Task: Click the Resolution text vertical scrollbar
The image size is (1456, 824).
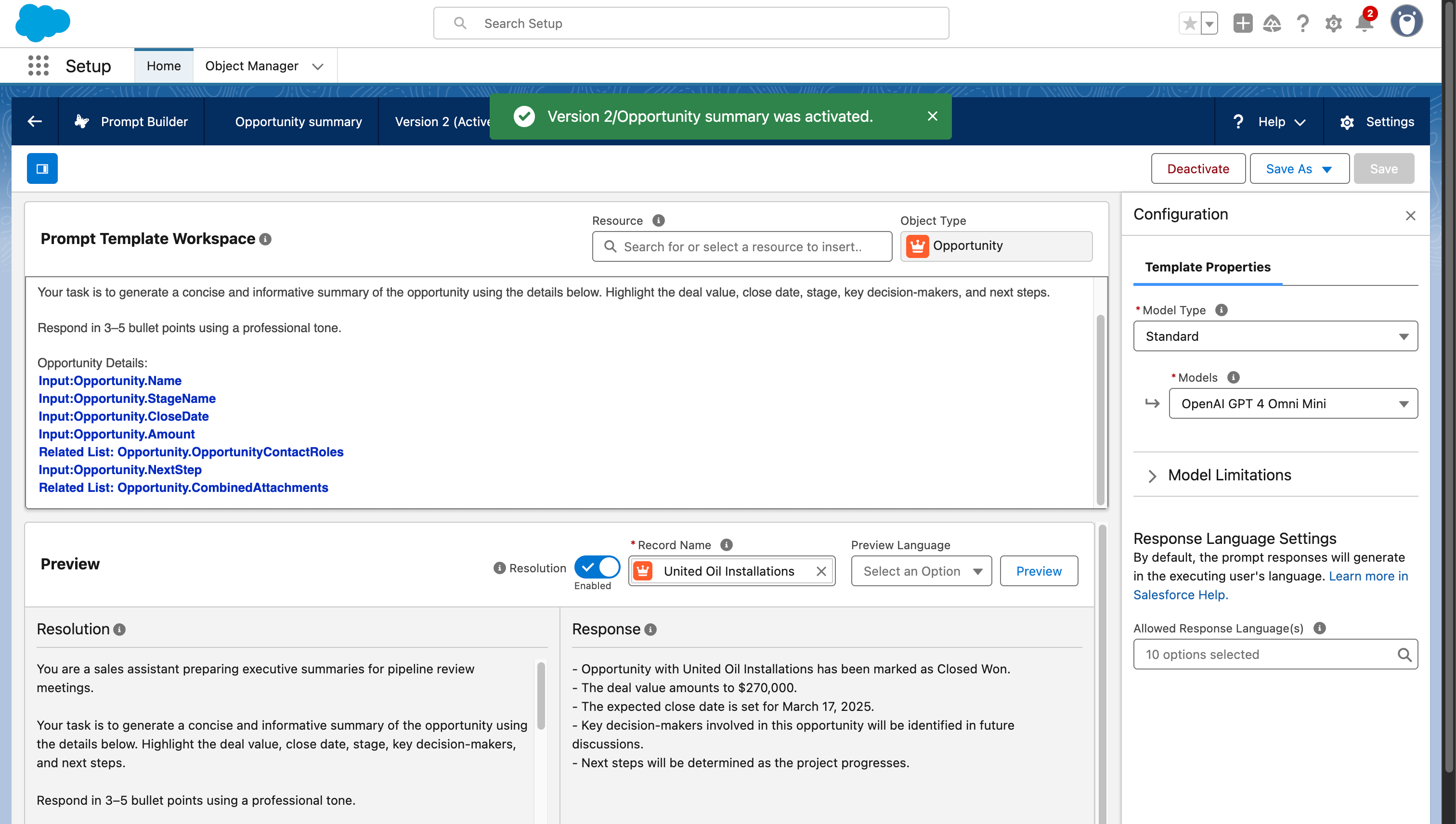Action: click(x=541, y=696)
